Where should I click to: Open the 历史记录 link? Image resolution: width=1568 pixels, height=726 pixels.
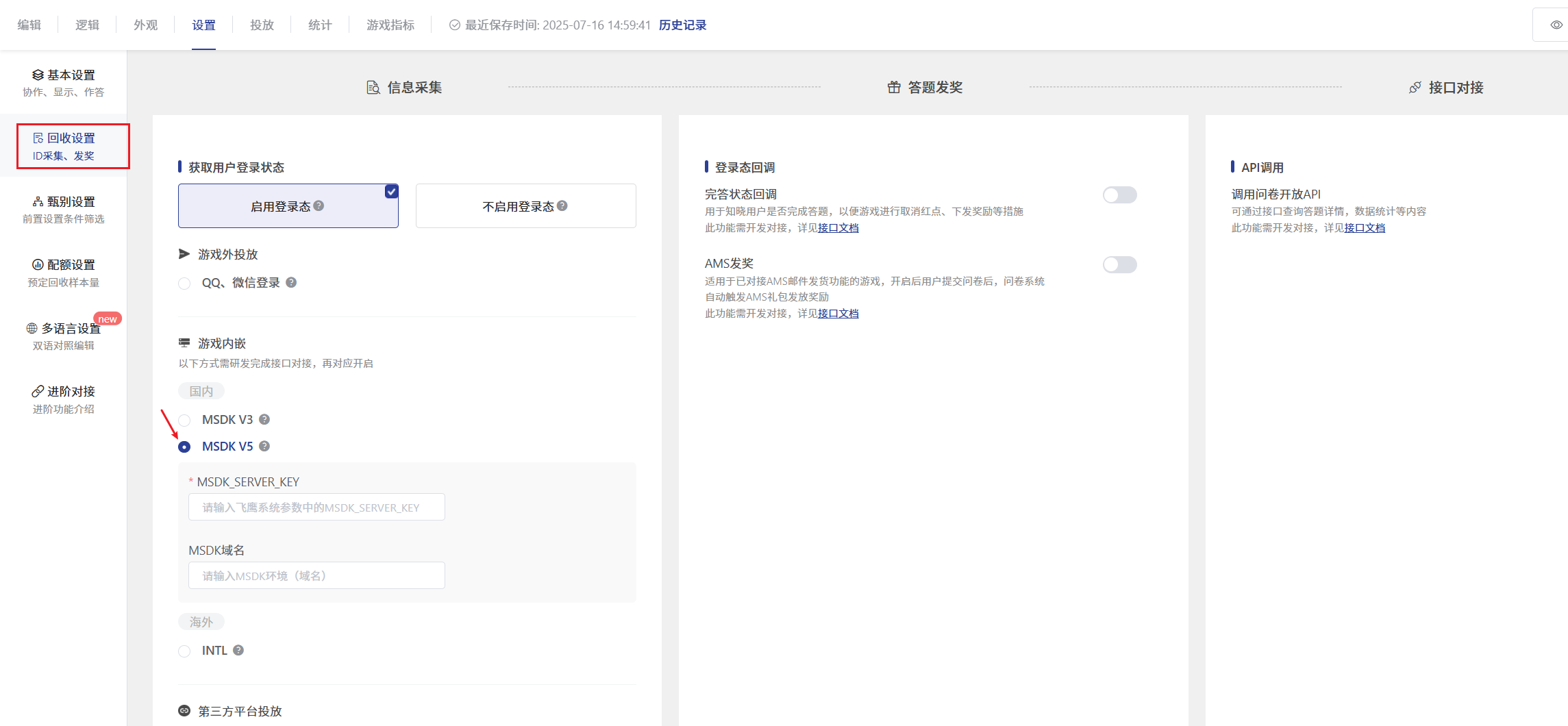[x=682, y=25]
